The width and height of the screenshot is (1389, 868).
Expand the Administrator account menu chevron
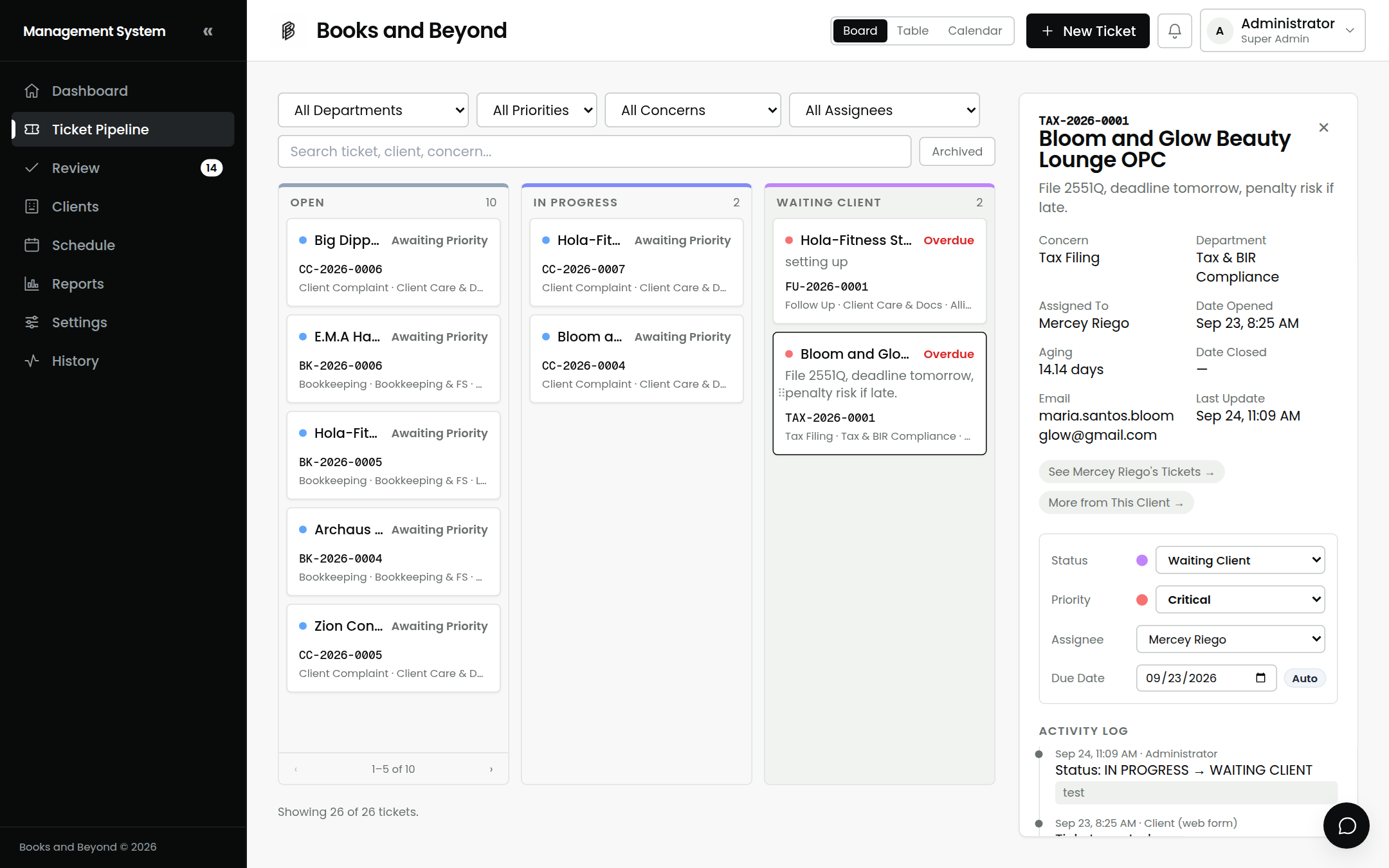pyautogui.click(x=1350, y=31)
